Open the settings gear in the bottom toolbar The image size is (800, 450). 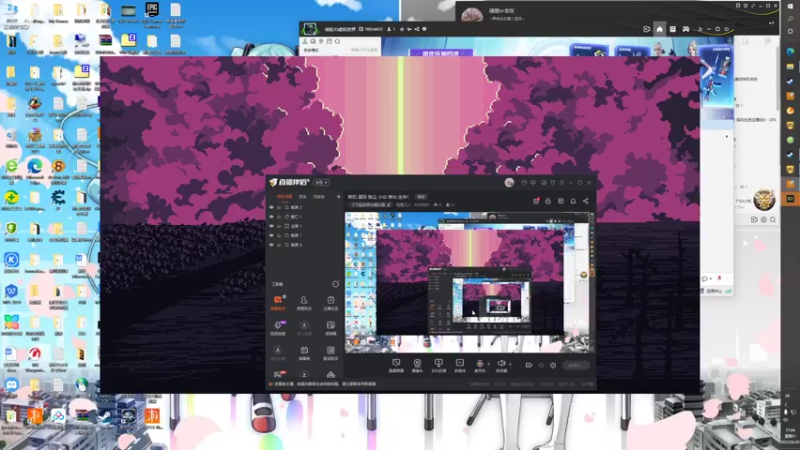point(553,365)
